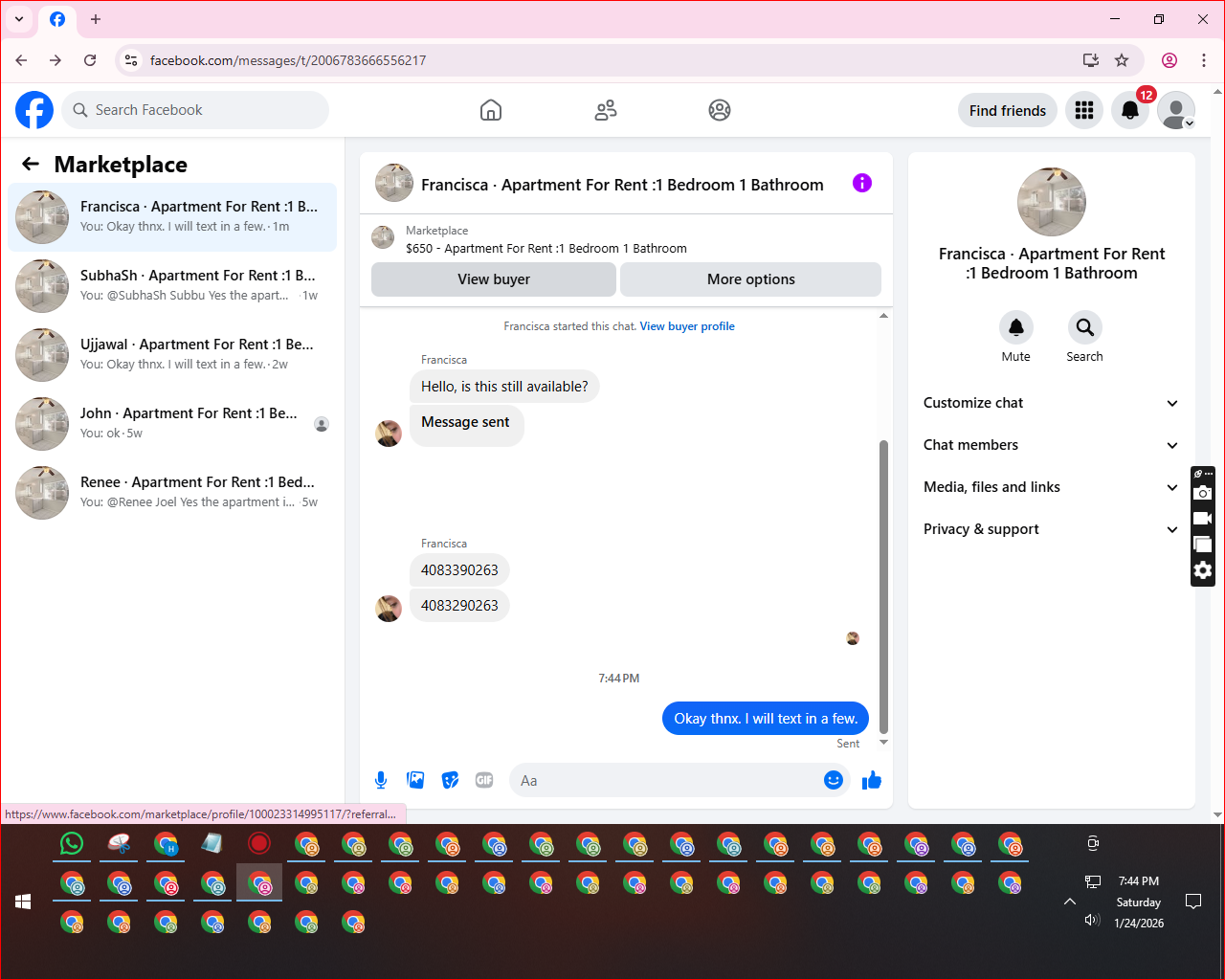Click the Search Facebook field
The height and width of the screenshot is (980, 1225).
tap(195, 110)
